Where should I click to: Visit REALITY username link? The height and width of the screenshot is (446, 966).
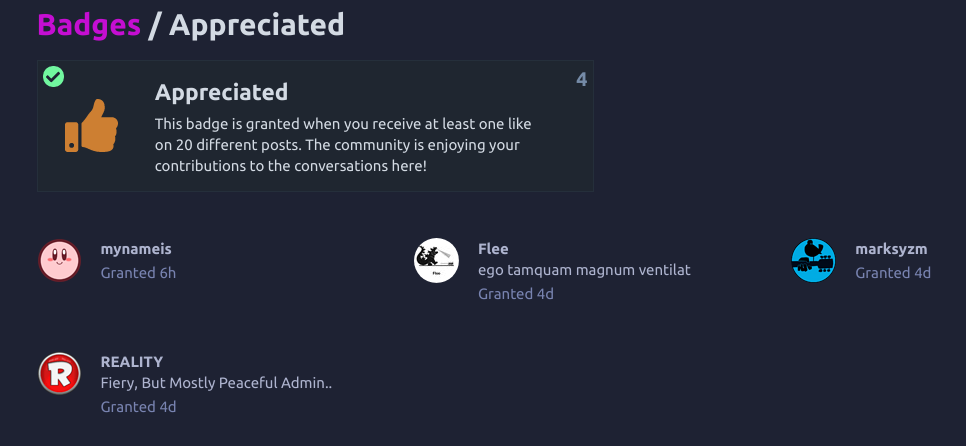[x=132, y=362]
